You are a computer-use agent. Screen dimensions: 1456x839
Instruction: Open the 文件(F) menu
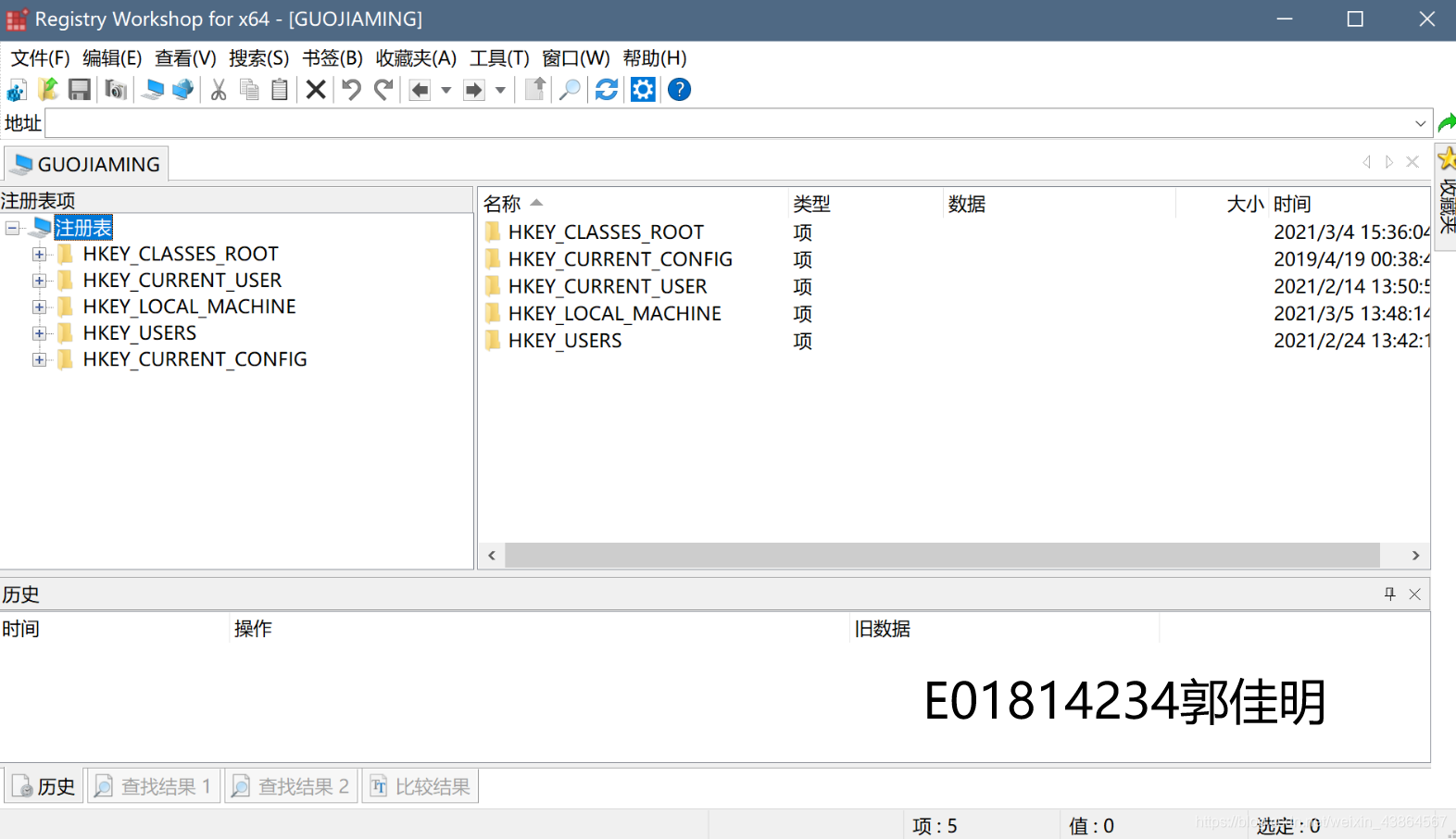tap(40, 58)
